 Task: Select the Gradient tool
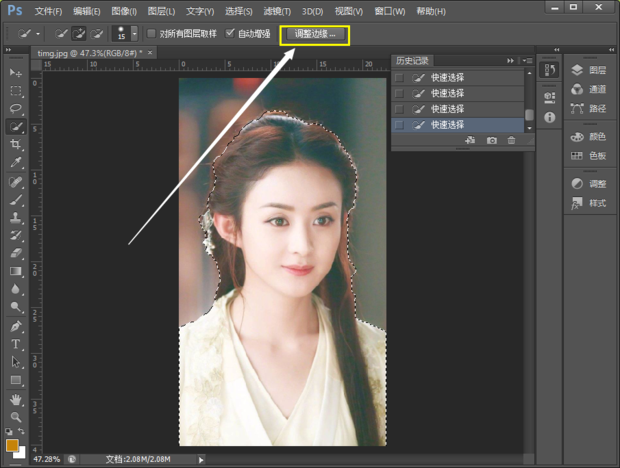[x=16, y=271]
